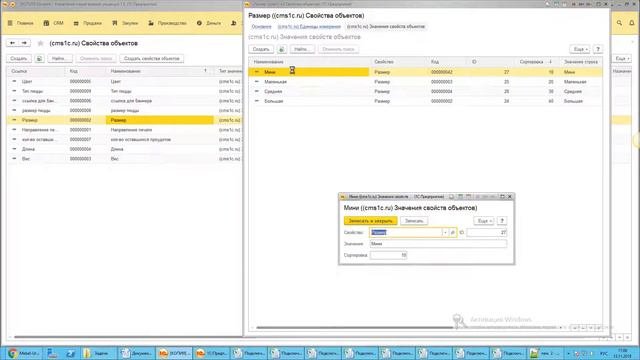Select the Большая row in values table
The image size is (640, 360).
[x=425, y=101]
